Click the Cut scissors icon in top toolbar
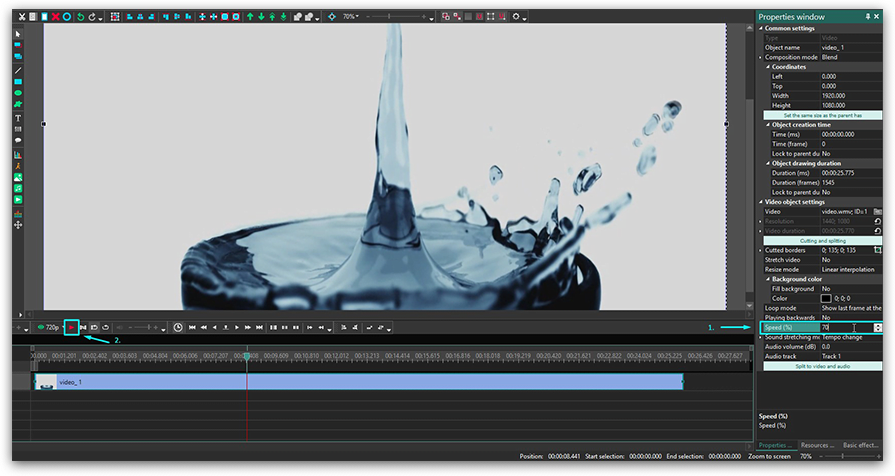Image resolution: width=895 pixels, height=476 pixels. (22, 17)
